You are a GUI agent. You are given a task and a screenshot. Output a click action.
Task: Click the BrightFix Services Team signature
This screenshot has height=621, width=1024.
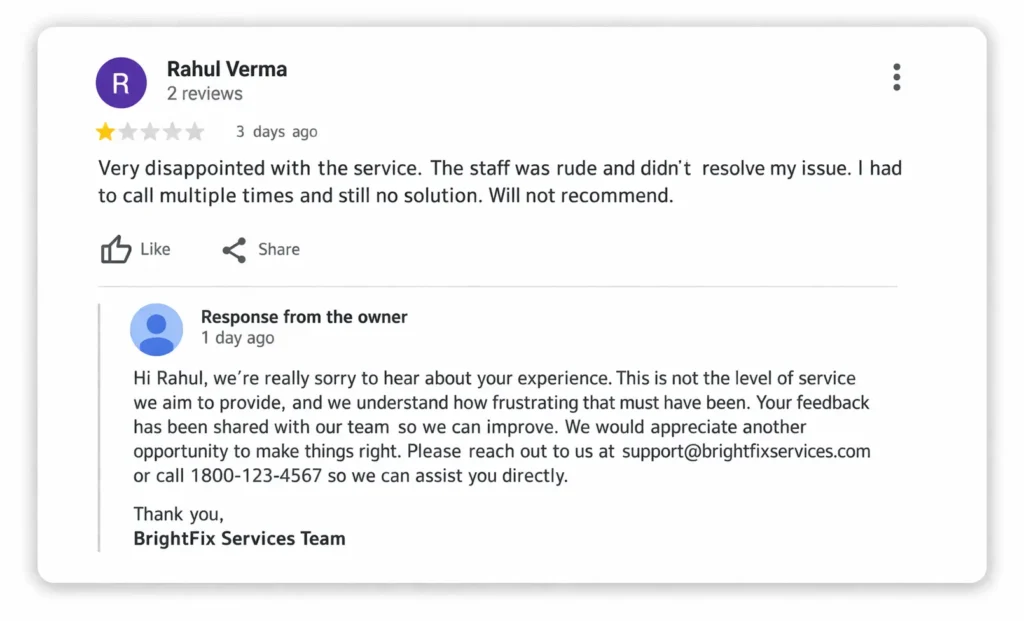[x=239, y=538]
